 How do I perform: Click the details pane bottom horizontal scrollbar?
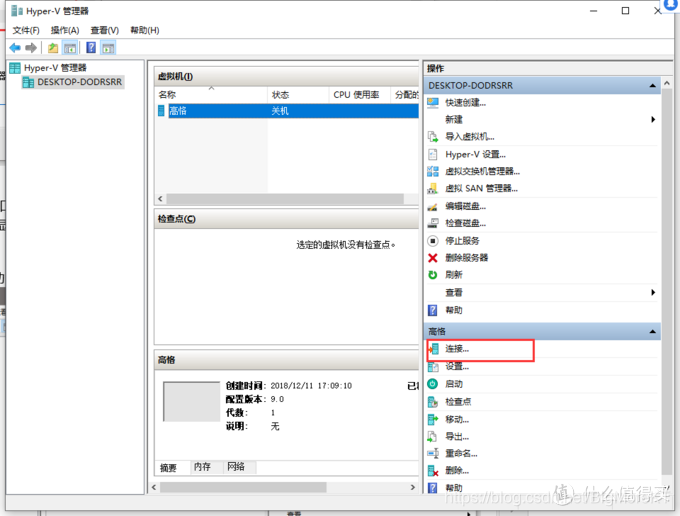[x=243, y=487]
